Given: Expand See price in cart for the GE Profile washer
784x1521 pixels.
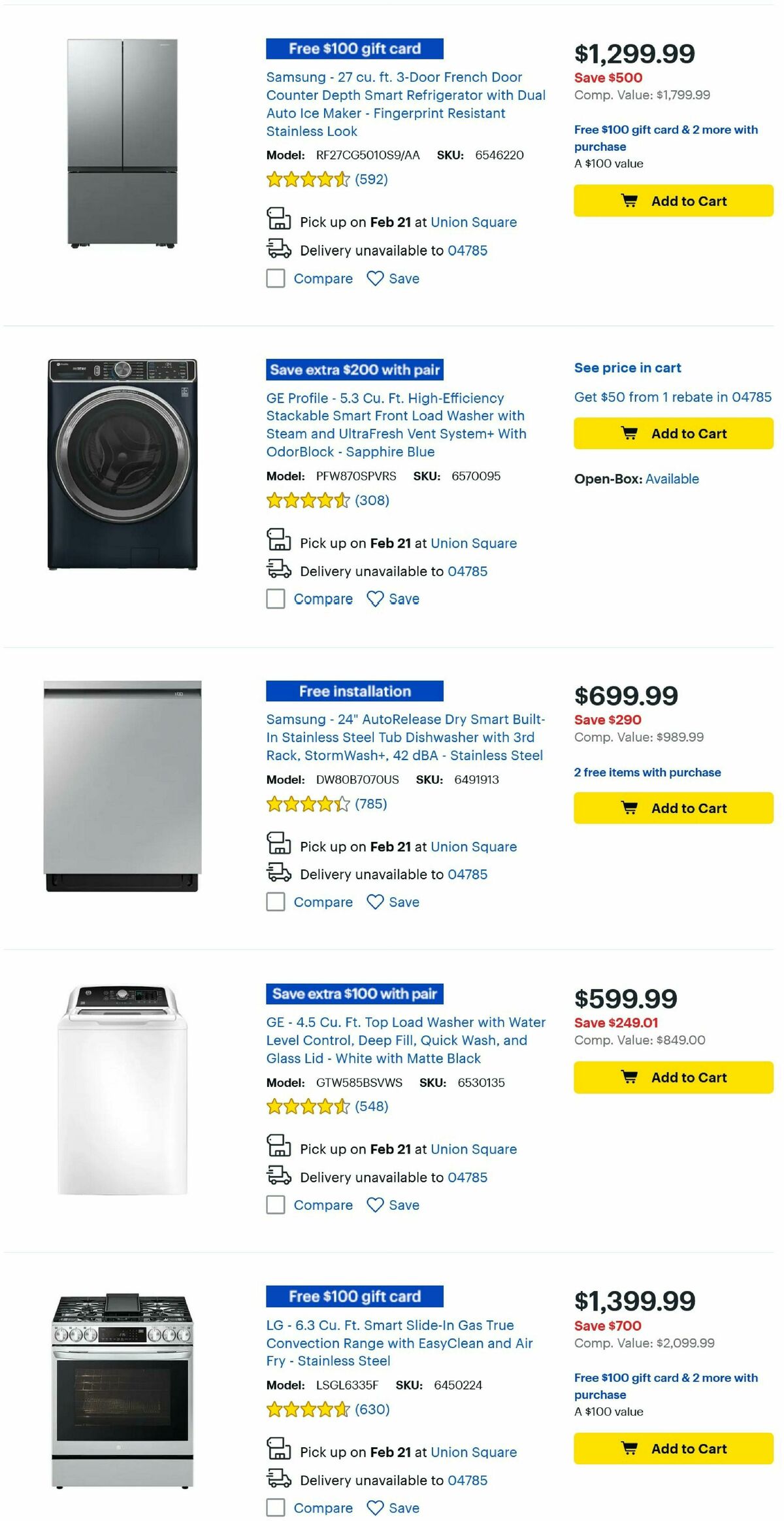Looking at the screenshot, I should [627, 367].
